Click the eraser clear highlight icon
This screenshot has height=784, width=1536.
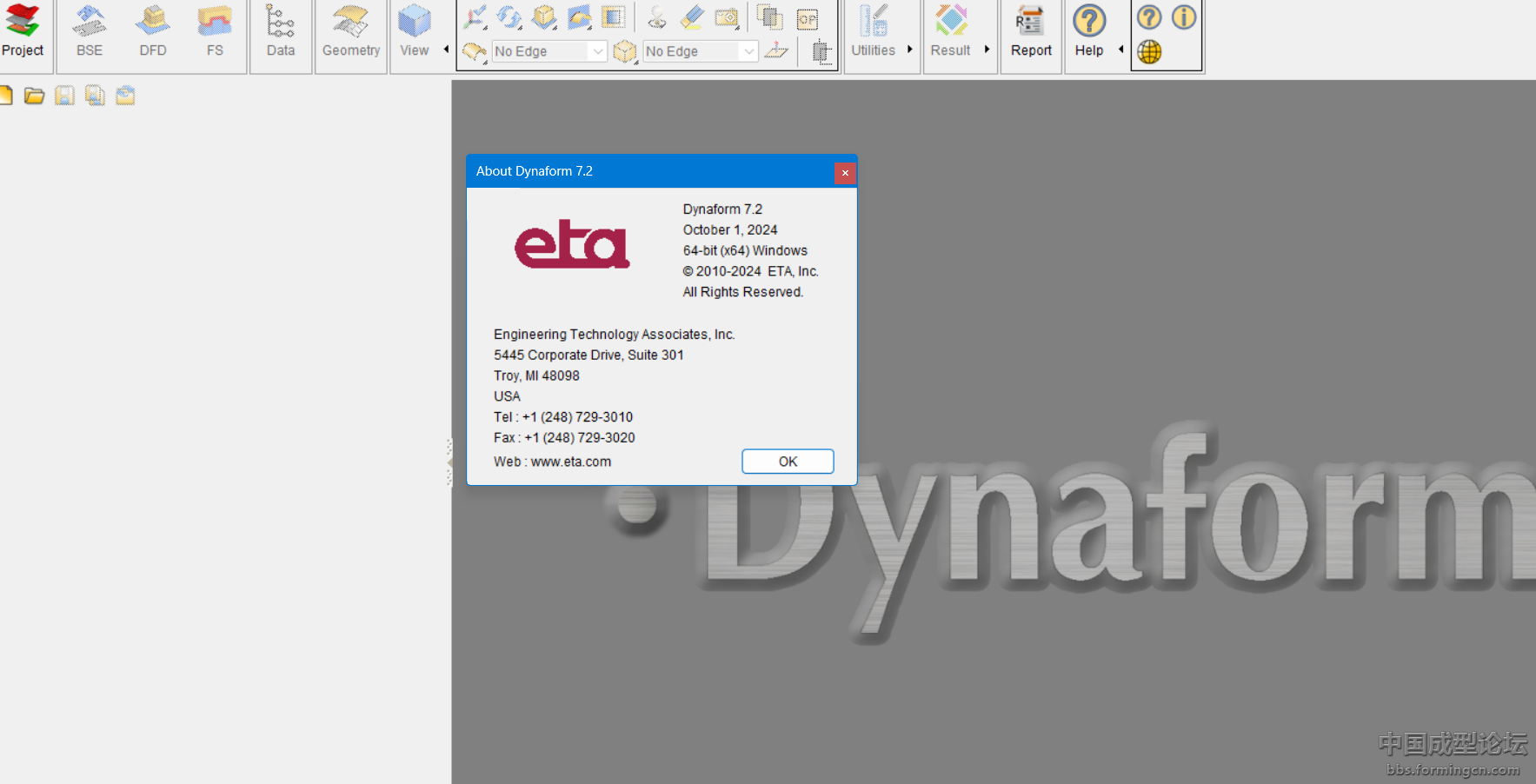pos(692,17)
